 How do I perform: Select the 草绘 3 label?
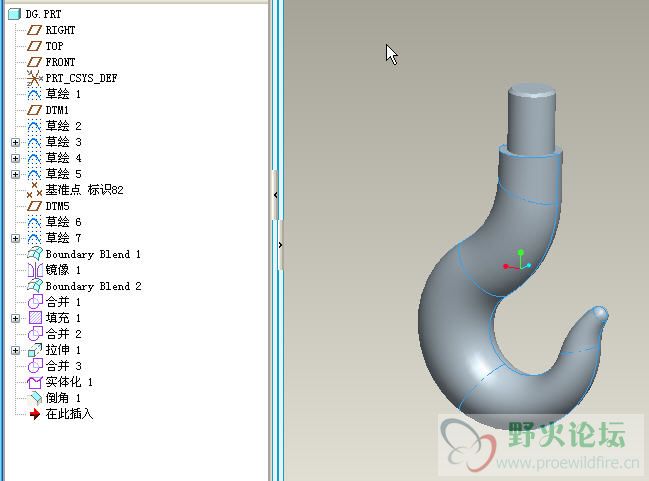pyautogui.click(x=63, y=142)
